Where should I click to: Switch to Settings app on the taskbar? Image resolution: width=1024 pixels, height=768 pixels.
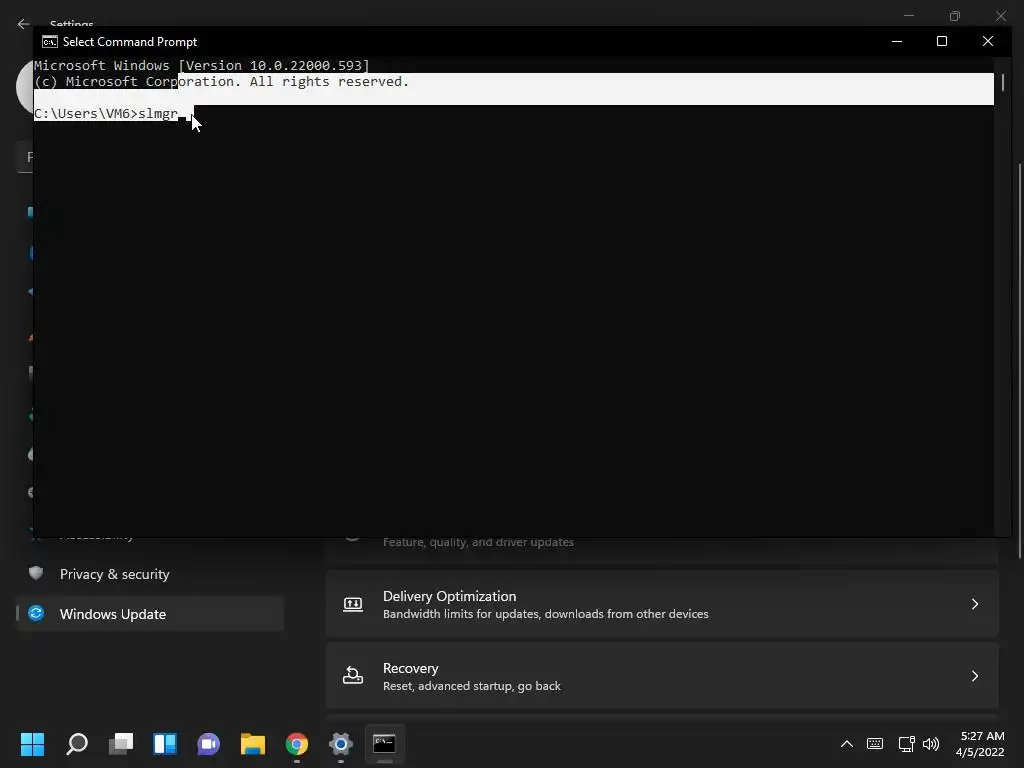[x=340, y=744]
